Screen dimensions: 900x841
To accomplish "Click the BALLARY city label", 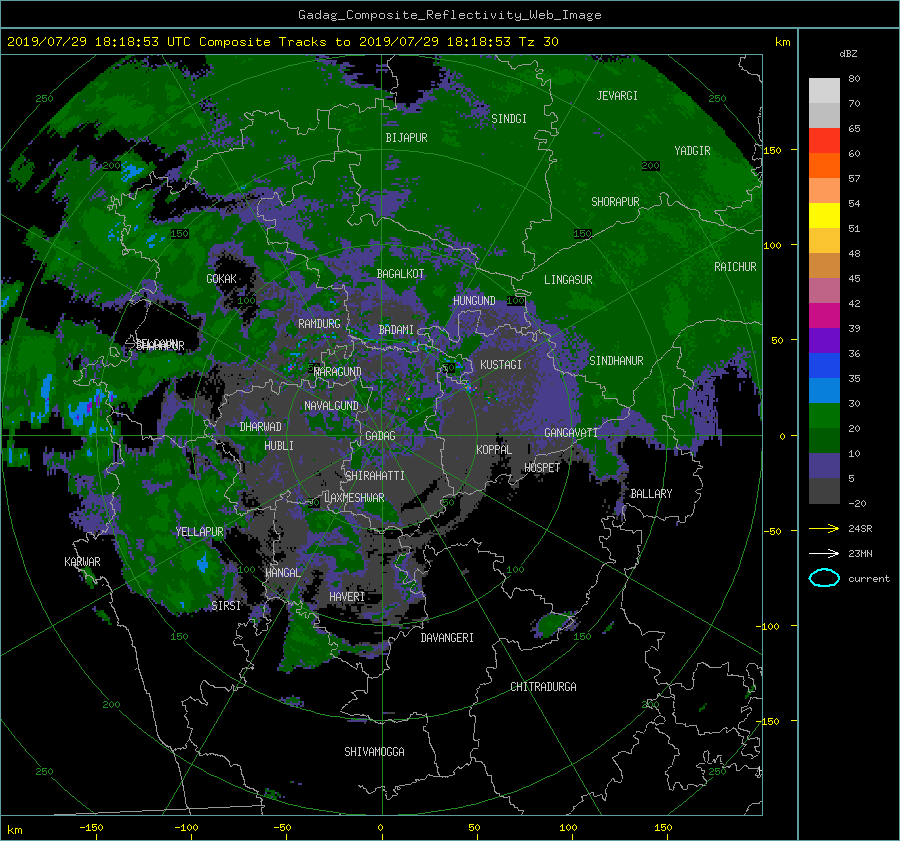I will pos(651,494).
